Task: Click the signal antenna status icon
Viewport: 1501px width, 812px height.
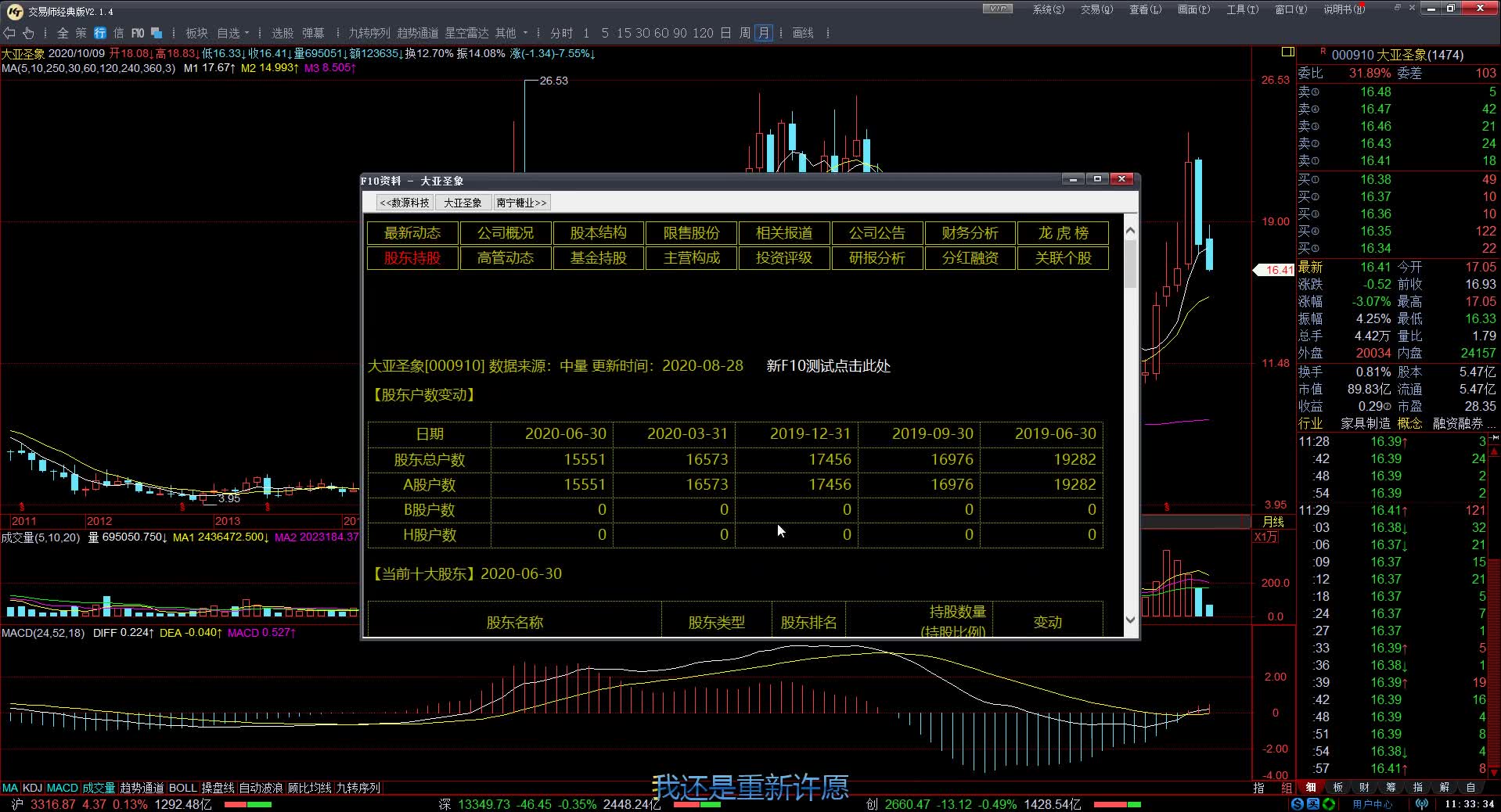Action: 1422,804
